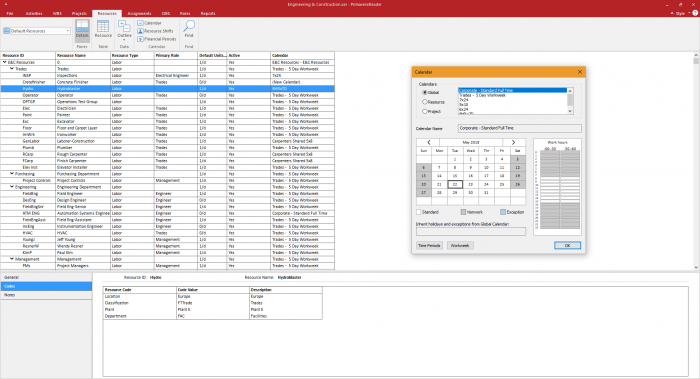
Task: Switch to the Projects tab
Action: click(x=79, y=13)
